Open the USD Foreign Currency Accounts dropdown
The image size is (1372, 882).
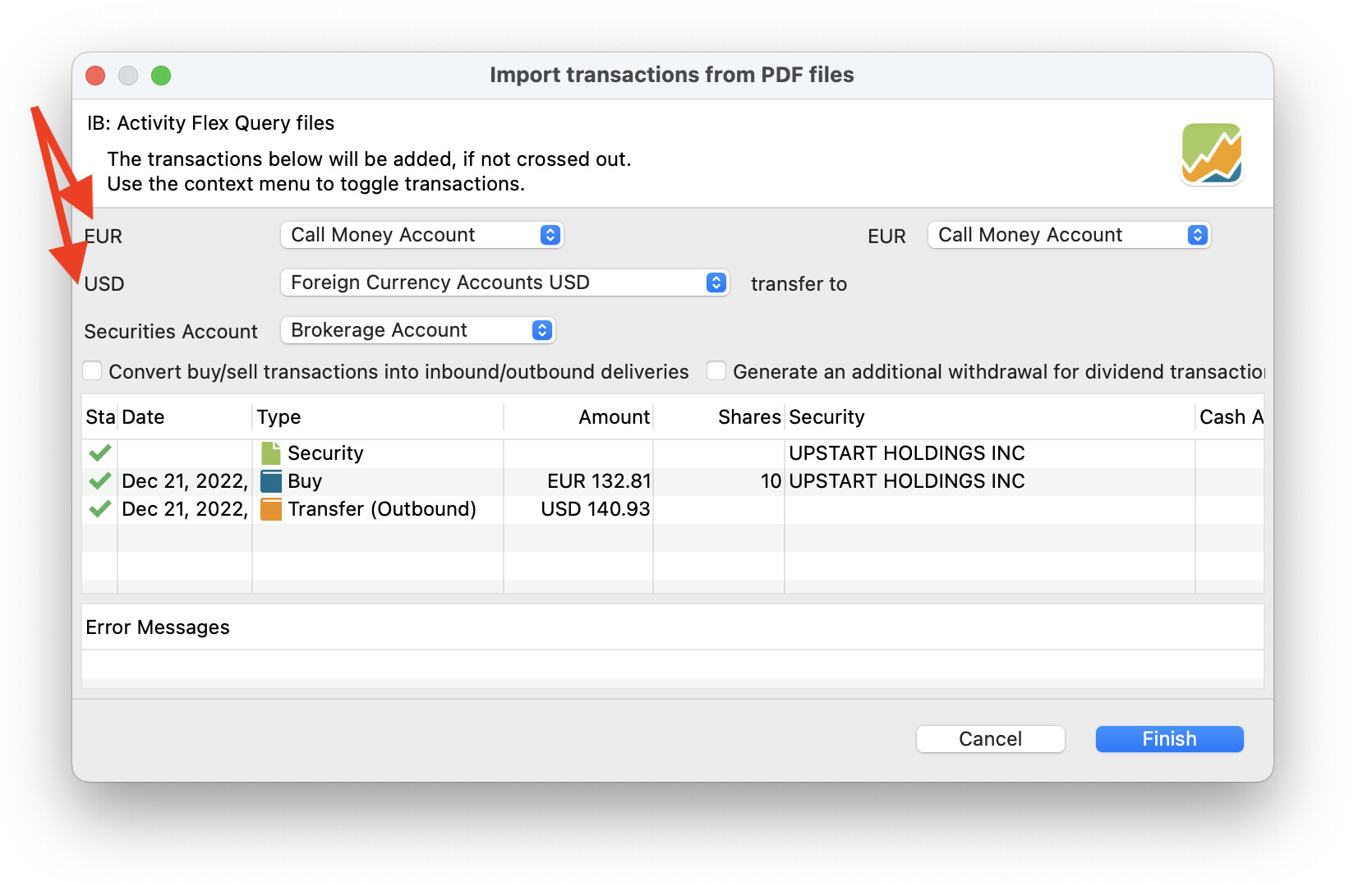point(504,283)
